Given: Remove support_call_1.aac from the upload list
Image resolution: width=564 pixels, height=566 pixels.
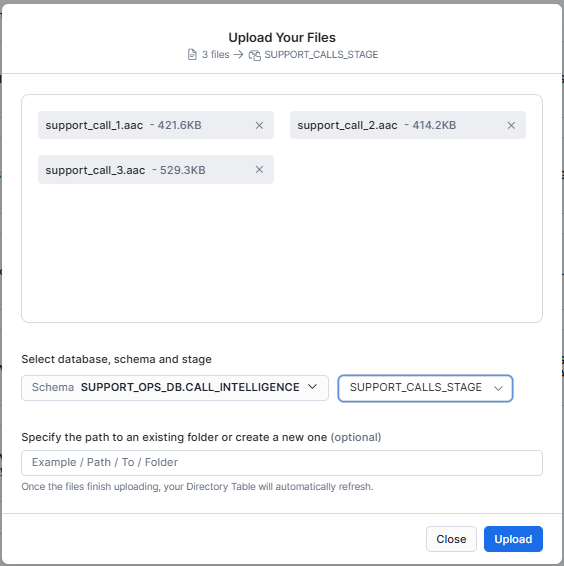Looking at the screenshot, I should point(259,125).
